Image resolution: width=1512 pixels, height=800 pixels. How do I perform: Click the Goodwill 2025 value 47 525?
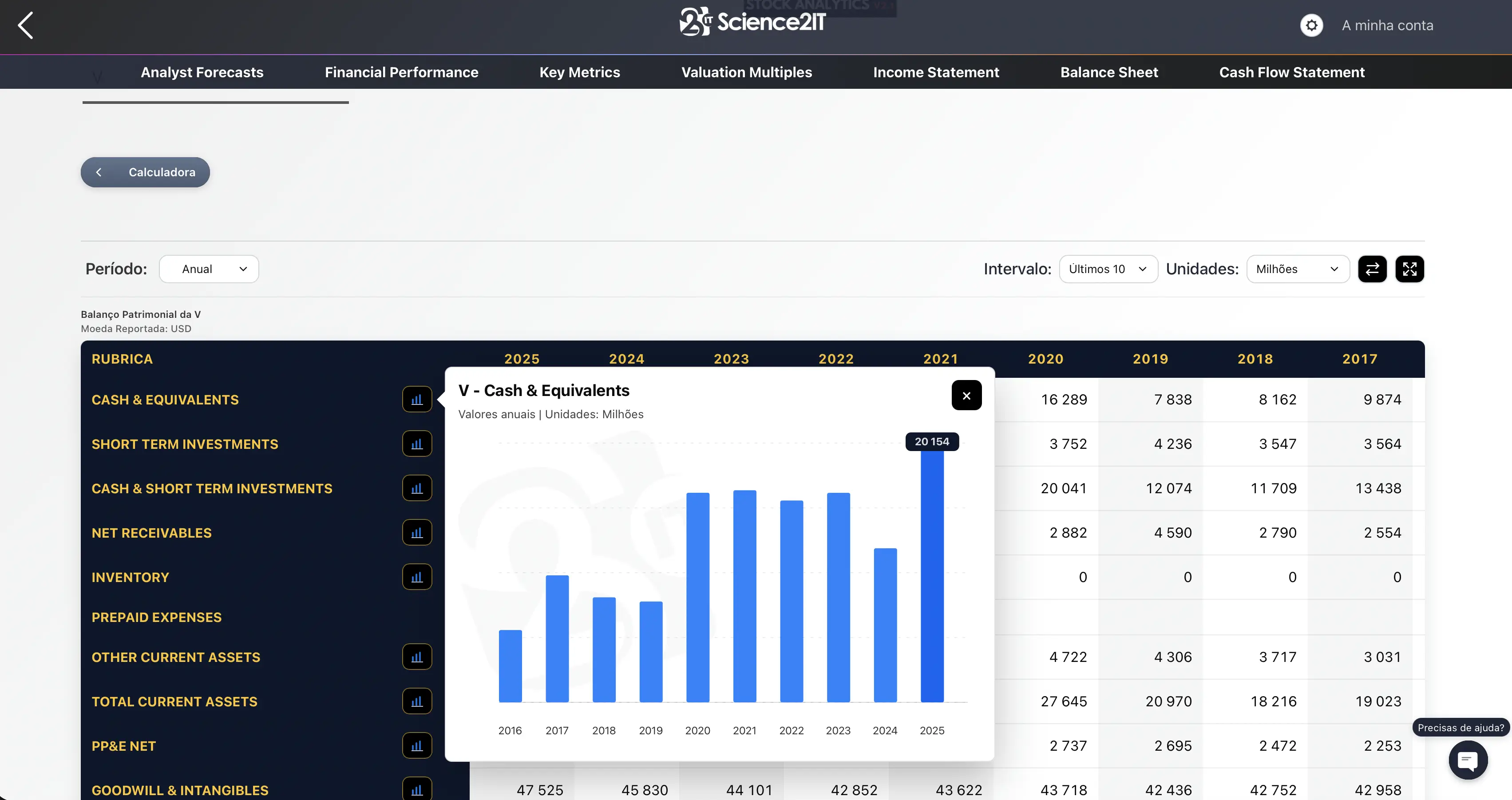pos(539,790)
